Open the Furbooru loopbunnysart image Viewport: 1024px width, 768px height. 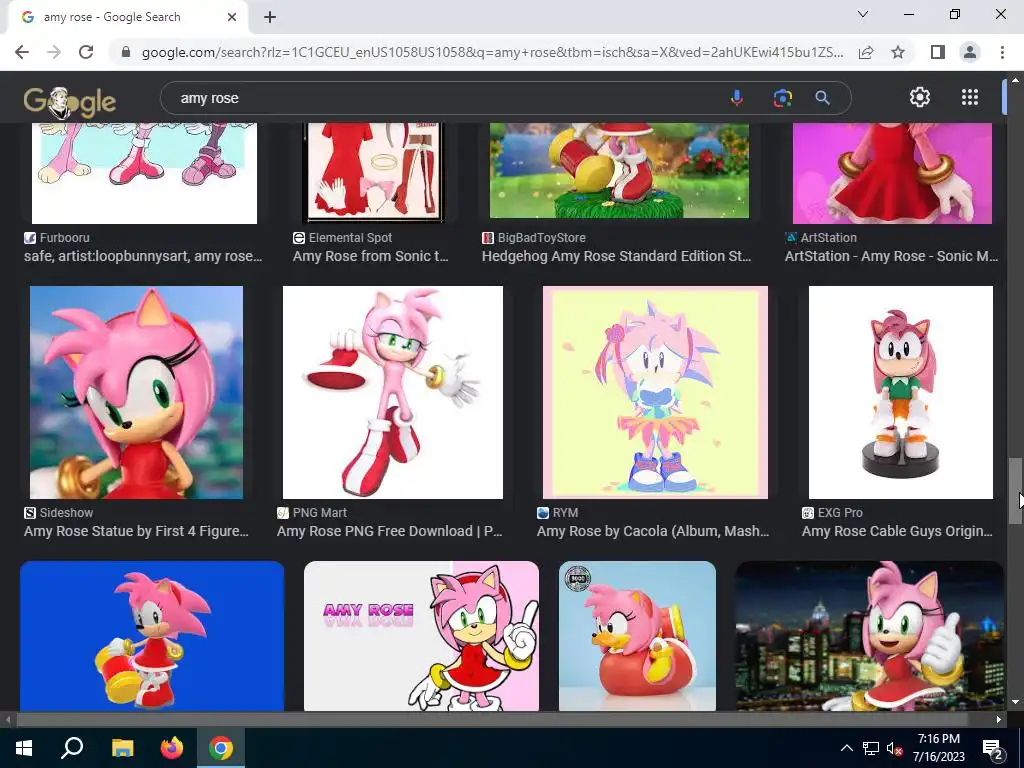[x=144, y=173]
